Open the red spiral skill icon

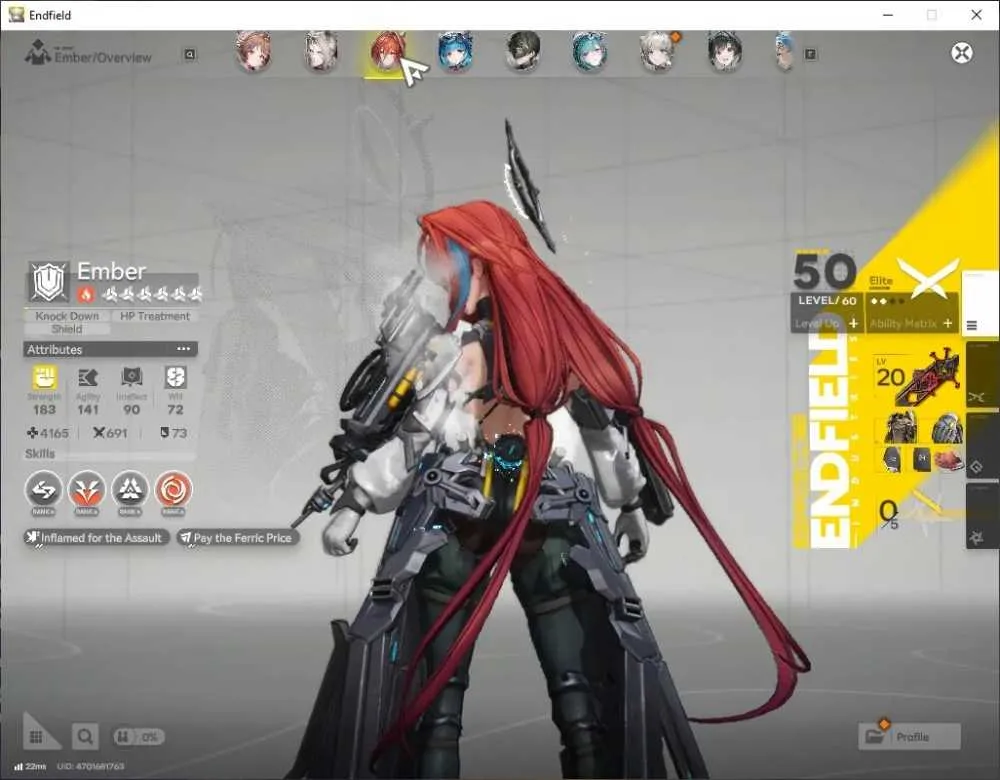(173, 490)
